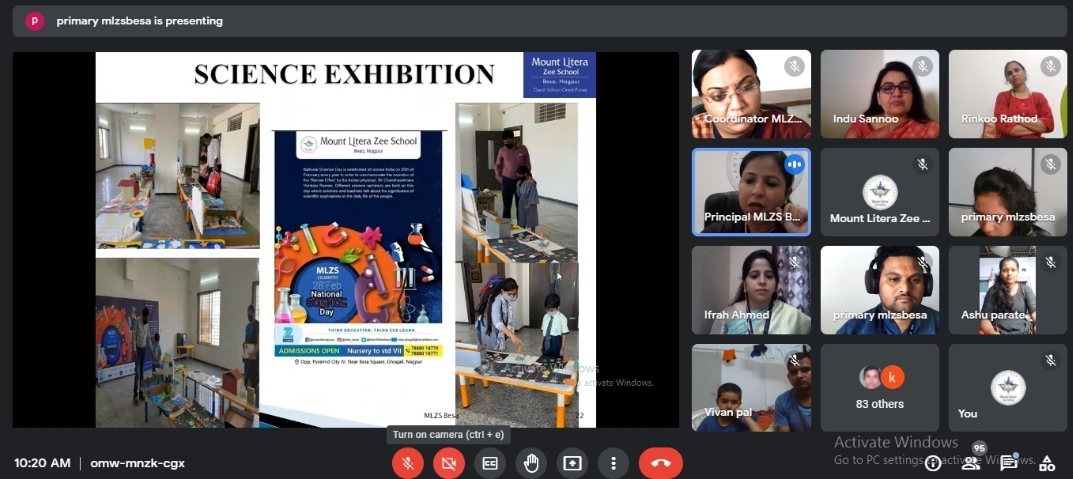The height and width of the screenshot is (479, 1073).
Task: Click the muted mic icon on Coordinator's tile
Action: (x=794, y=66)
